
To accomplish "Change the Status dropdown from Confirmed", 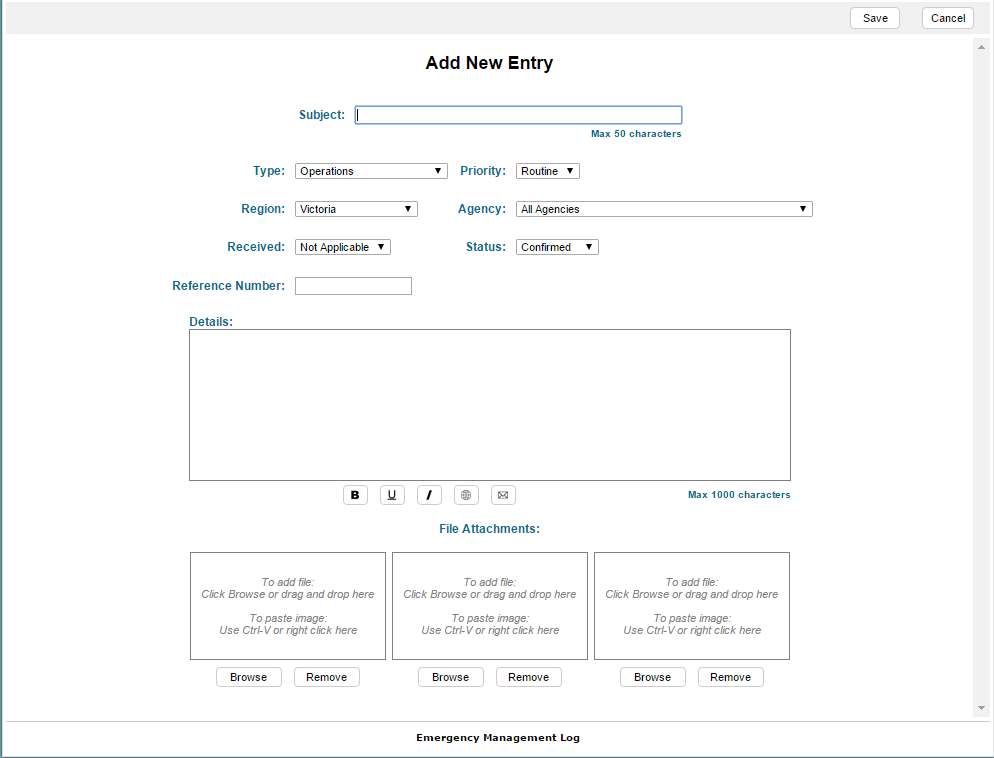I will [x=557, y=247].
